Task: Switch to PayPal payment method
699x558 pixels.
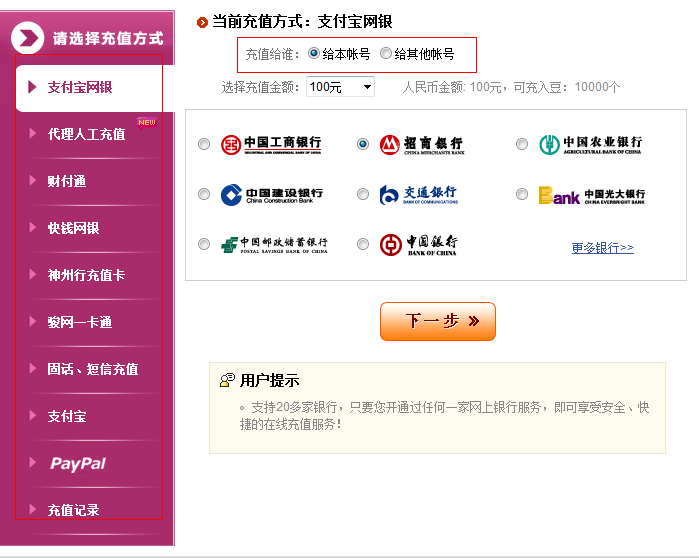Action: (x=78, y=463)
